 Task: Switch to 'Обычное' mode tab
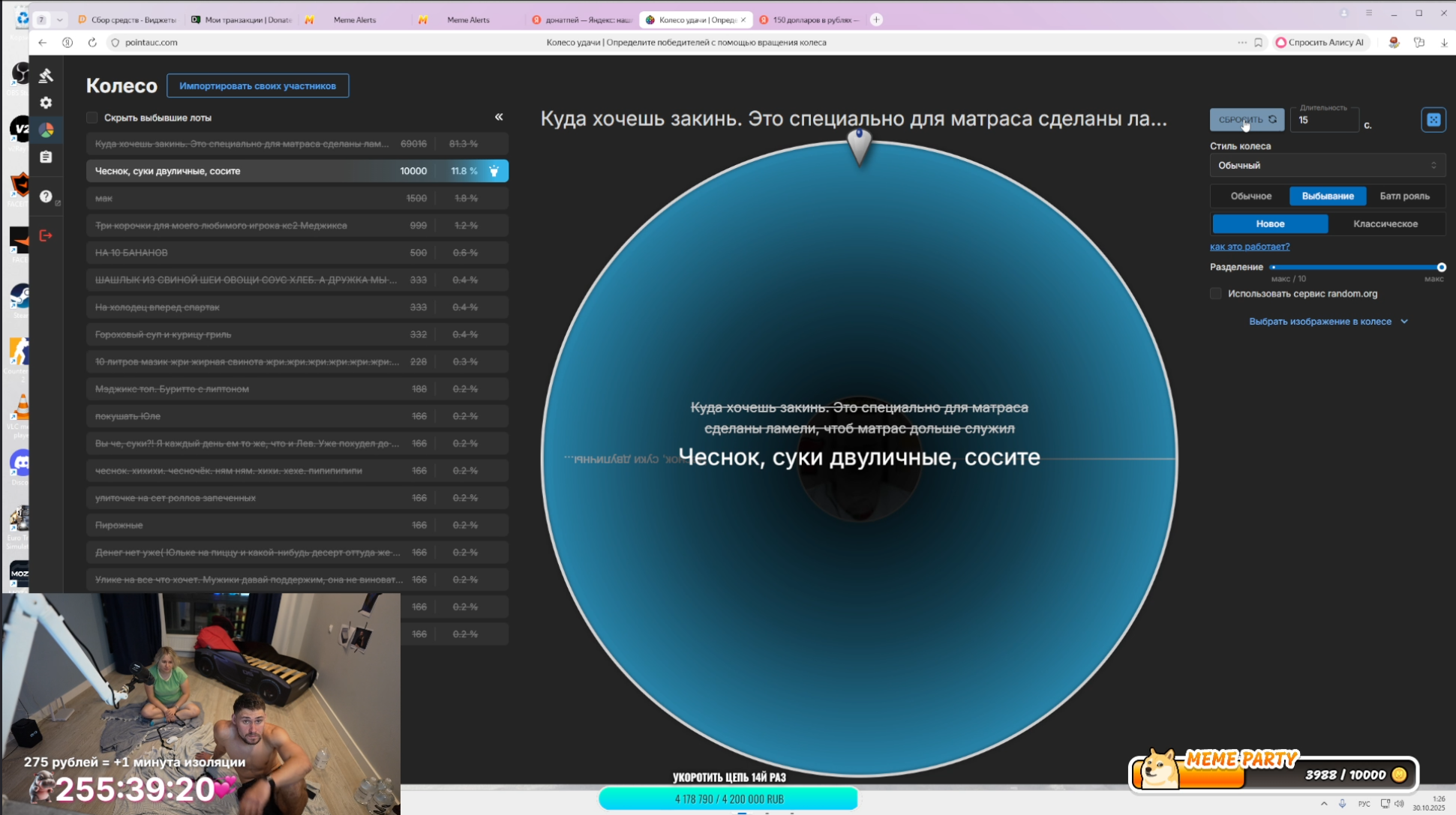pyautogui.click(x=1250, y=196)
